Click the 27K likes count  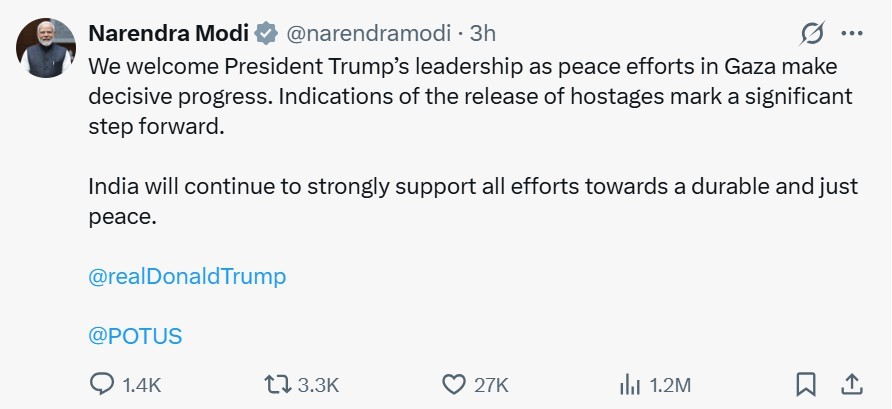[x=492, y=385]
